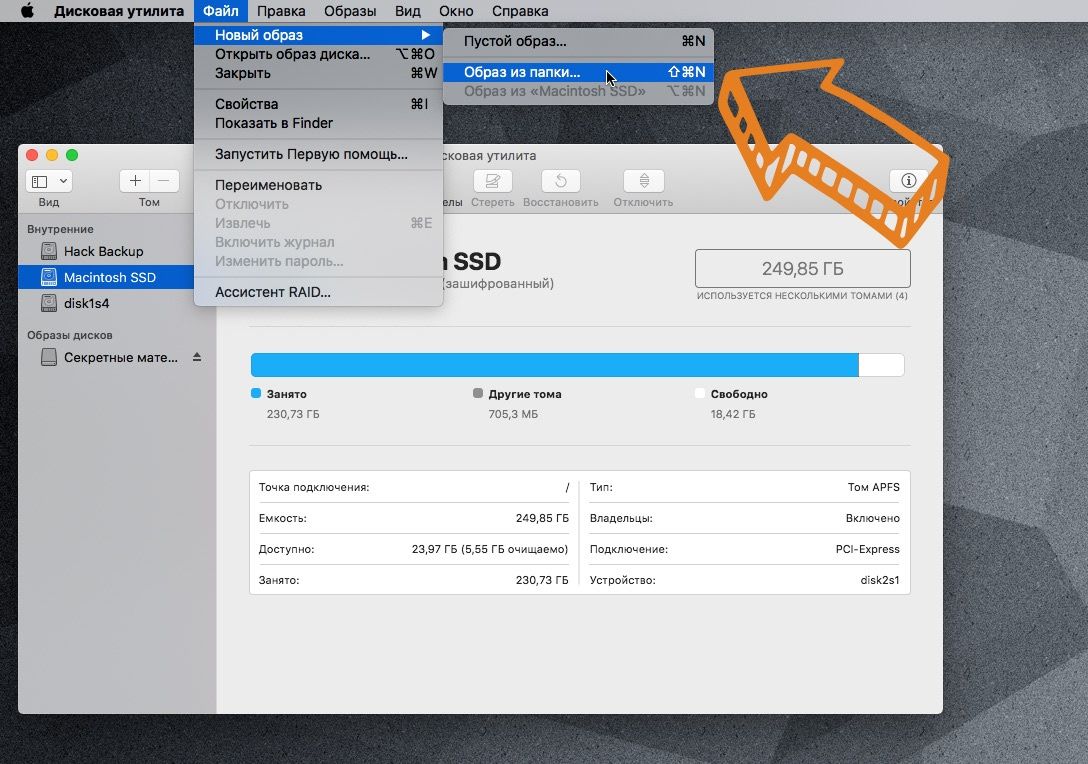1088x764 pixels.
Task: Click the Образы дисков sidebar header
Action: [69, 335]
